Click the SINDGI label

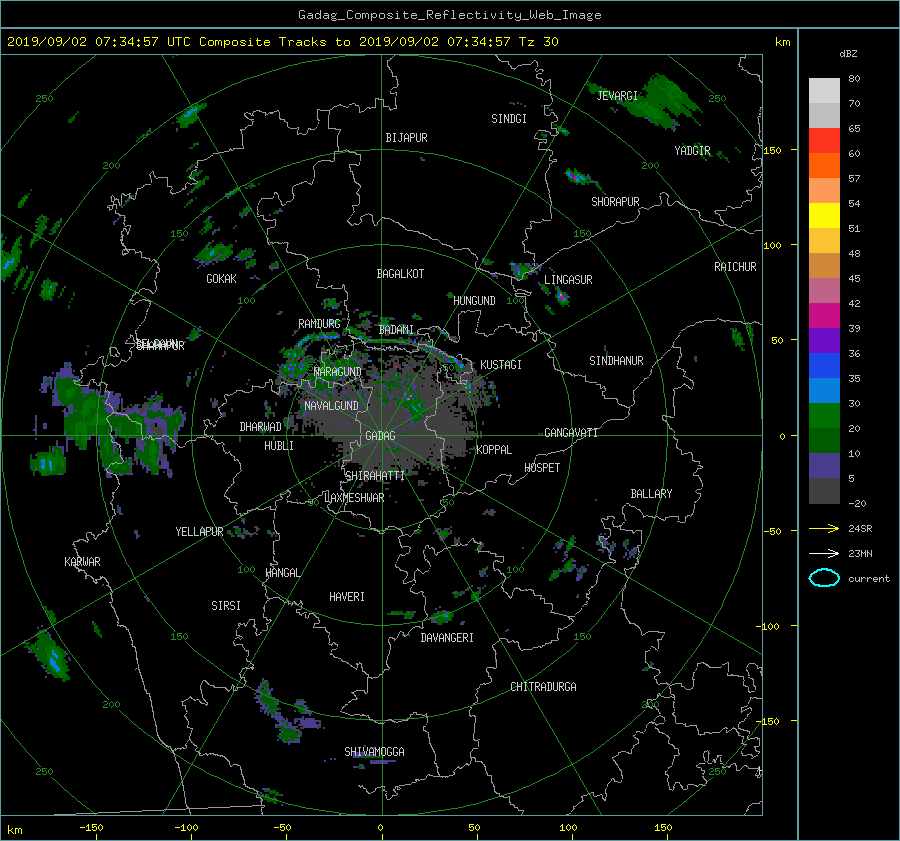click(x=509, y=118)
